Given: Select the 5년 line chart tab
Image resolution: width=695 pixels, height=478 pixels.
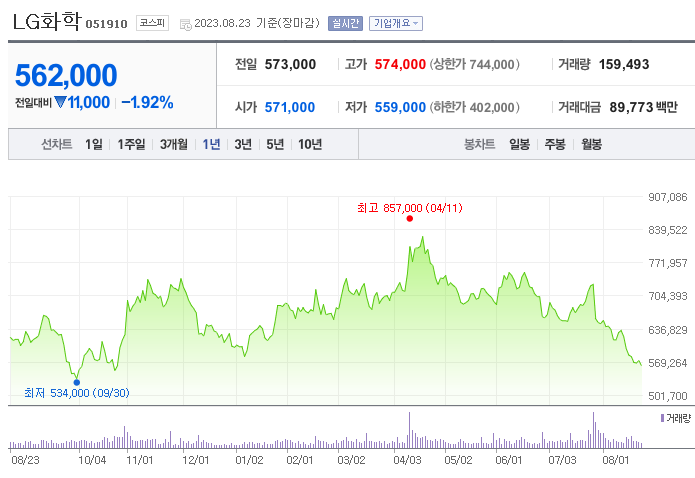Looking at the screenshot, I should pyautogui.click(x=275, y=144).
